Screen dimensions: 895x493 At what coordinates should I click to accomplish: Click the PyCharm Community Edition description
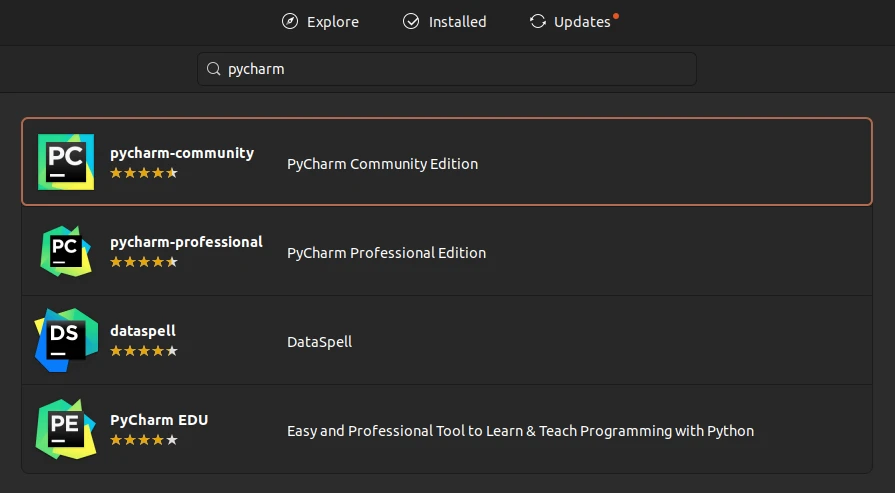(382, 164)
